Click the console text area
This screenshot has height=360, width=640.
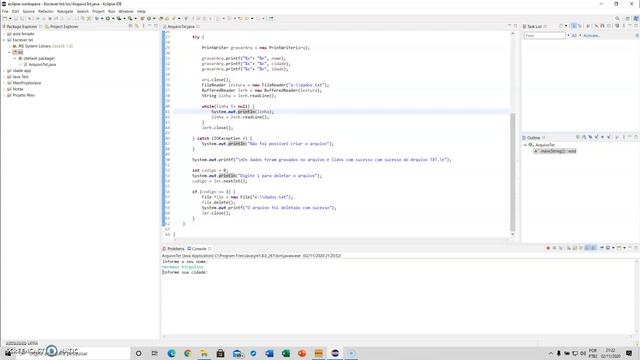pyautogui.click(x=398, y=298)
